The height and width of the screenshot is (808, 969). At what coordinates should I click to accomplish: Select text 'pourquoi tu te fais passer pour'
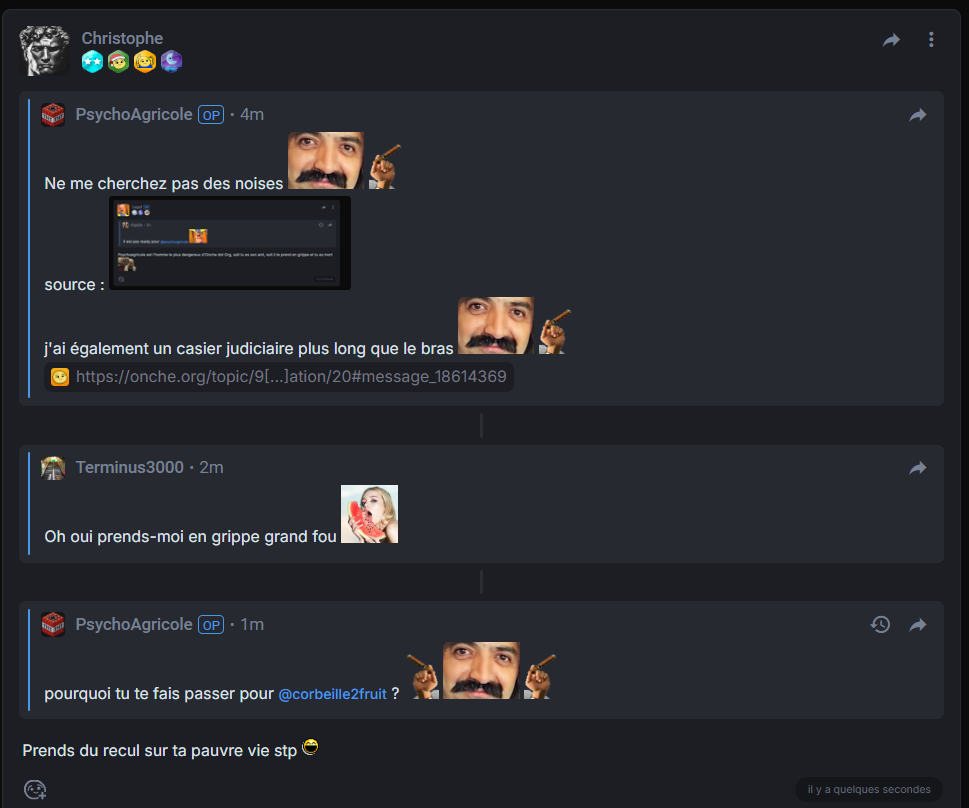(x=159, y=694)
